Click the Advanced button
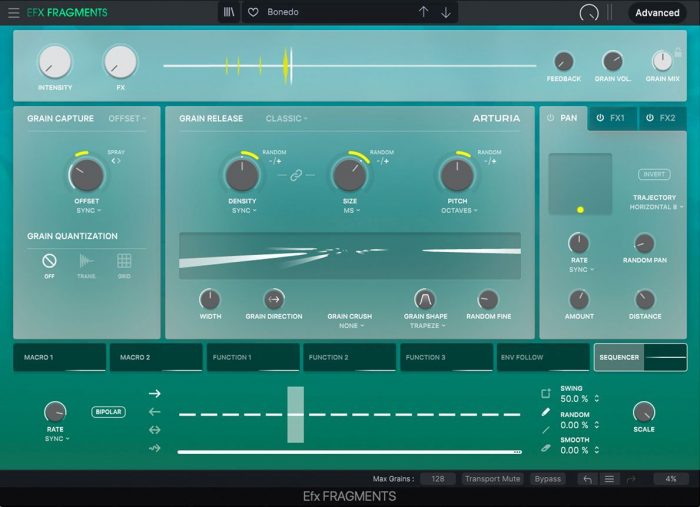Viewport: 700px width, 507px height. click(657, 13)
